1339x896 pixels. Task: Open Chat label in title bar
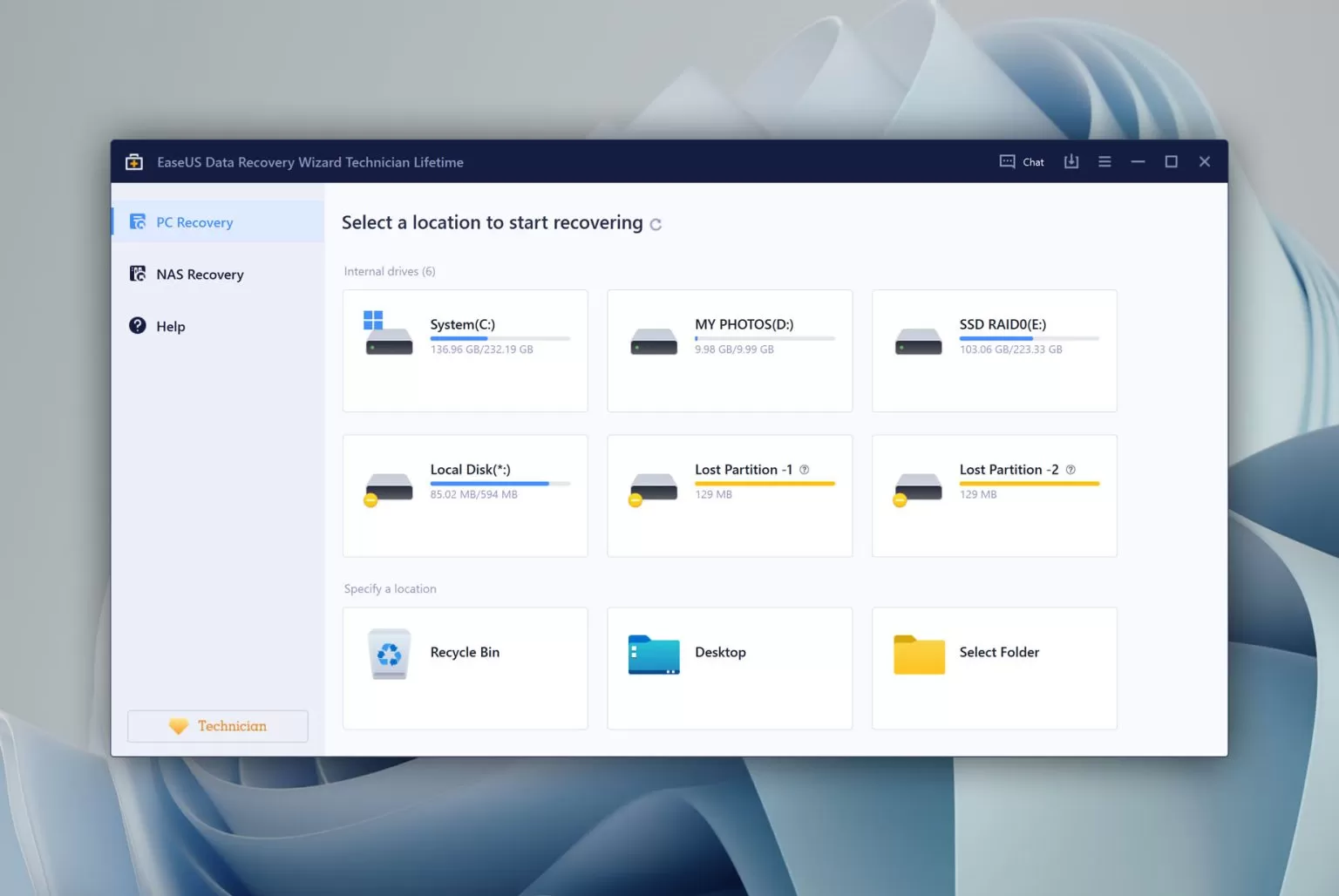[1033, 162]
